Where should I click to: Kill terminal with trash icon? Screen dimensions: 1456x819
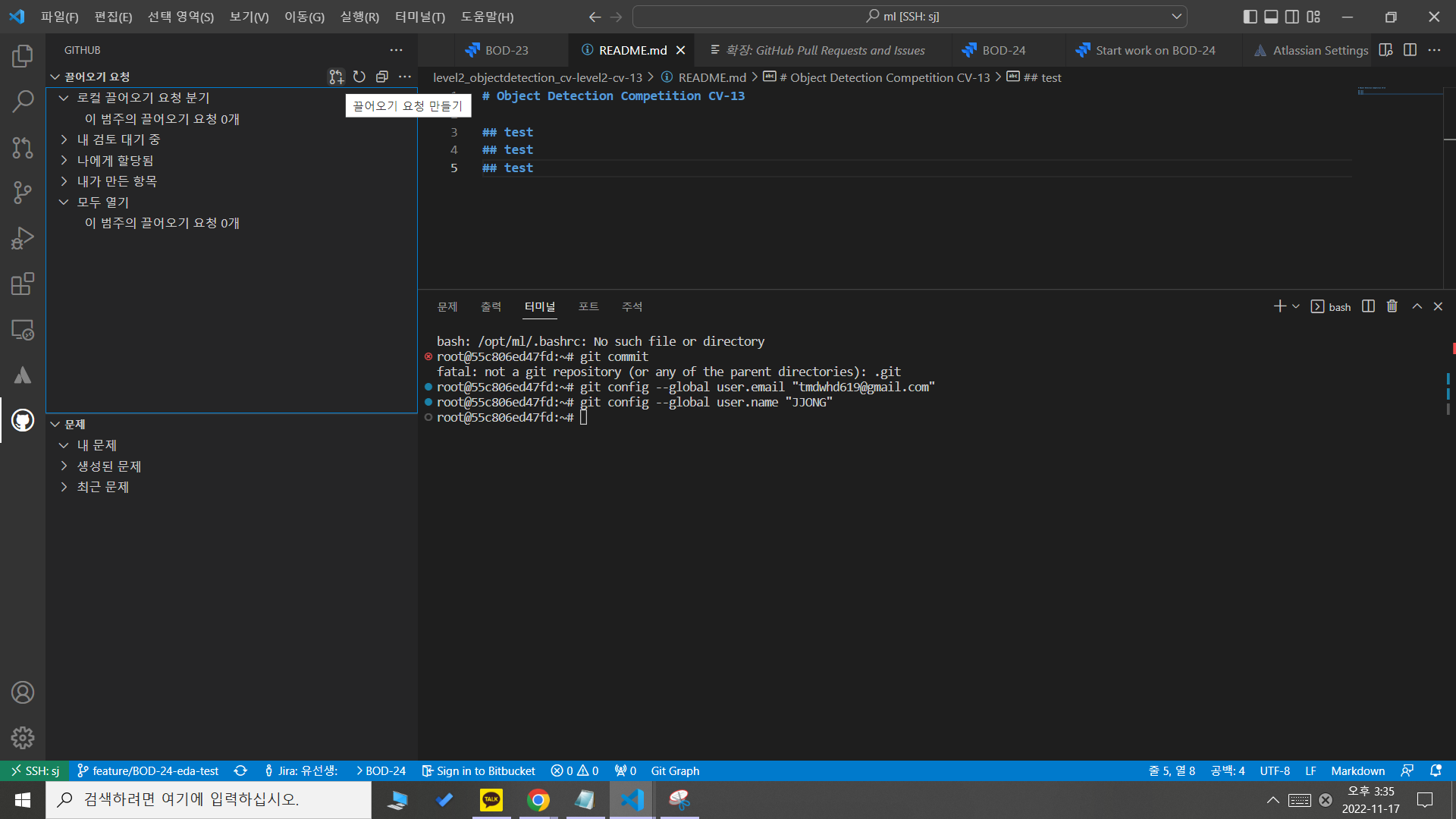point(1392,306)
